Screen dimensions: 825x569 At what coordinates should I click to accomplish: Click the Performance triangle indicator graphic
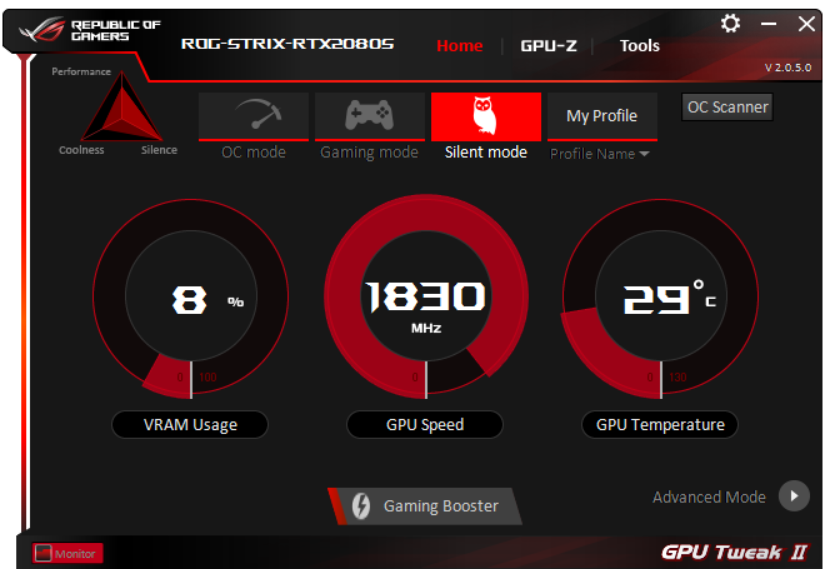pyautogui.click(x=122, y=107)
